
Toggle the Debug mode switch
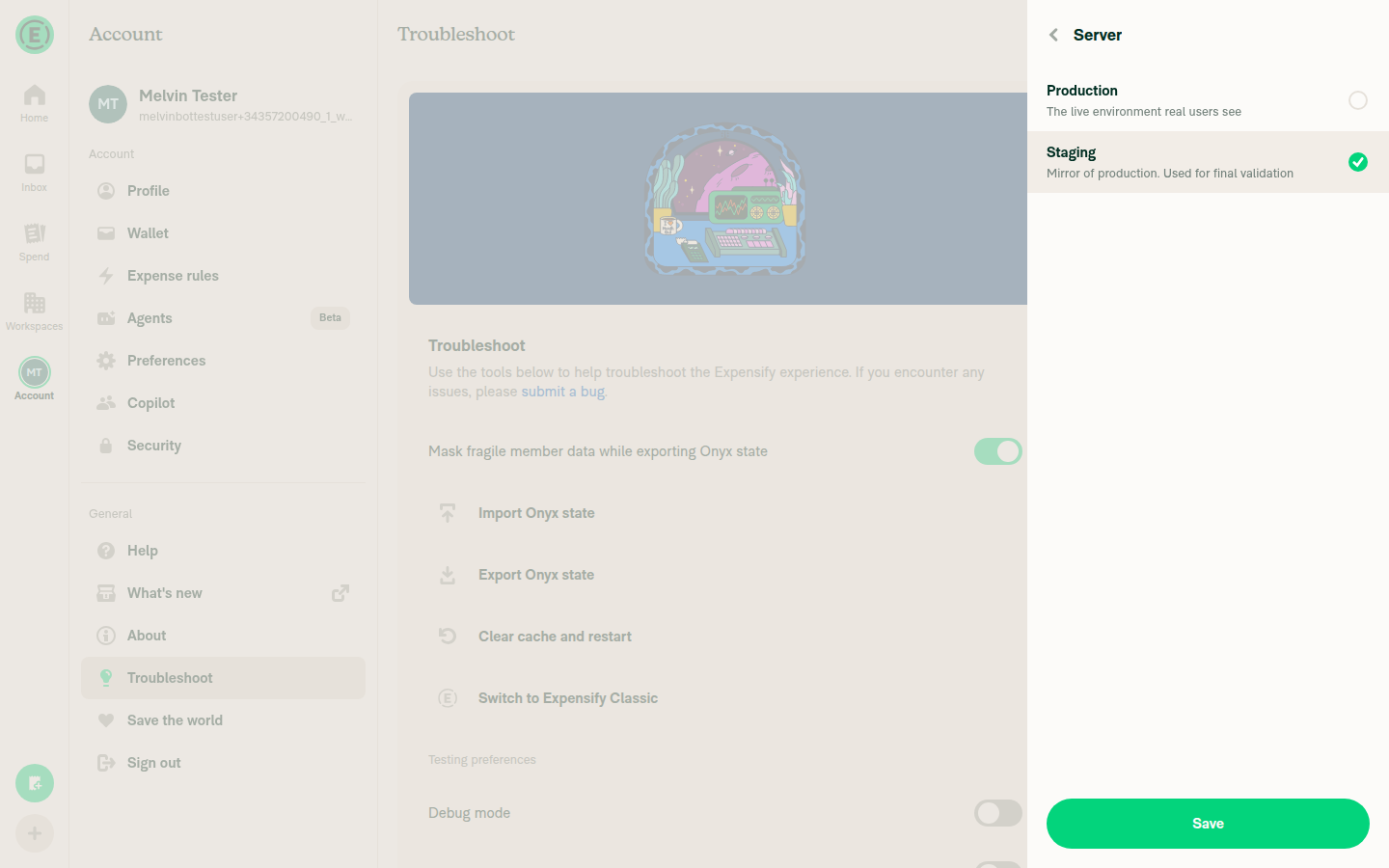click(997, 813)
